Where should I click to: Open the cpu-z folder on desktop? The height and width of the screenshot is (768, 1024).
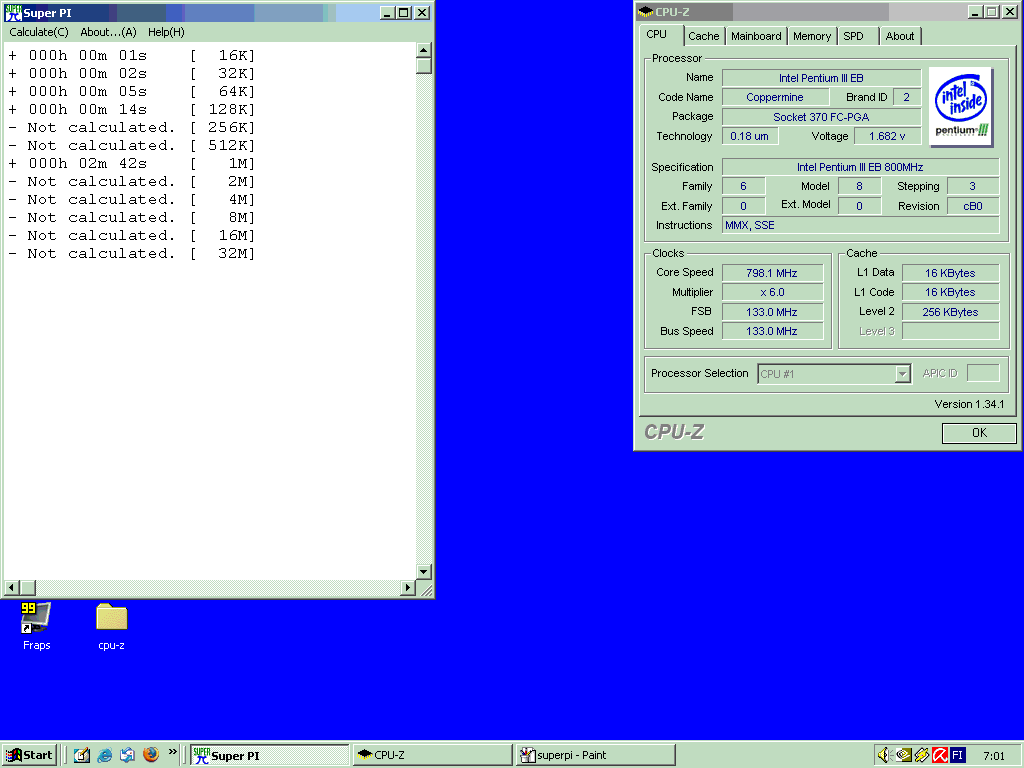[111, 626]
